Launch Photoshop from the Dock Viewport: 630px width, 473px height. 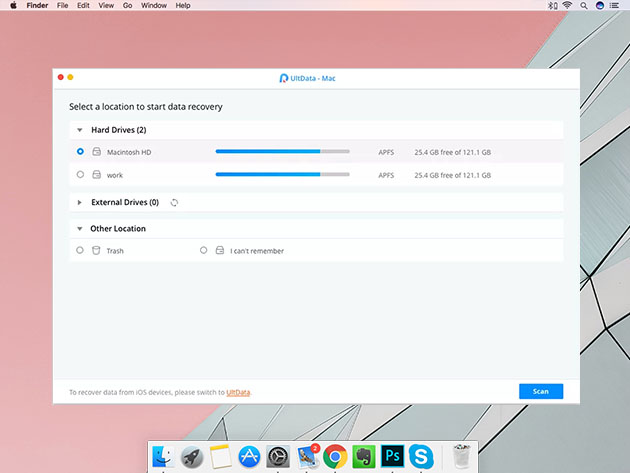click(x=393, y=456)
